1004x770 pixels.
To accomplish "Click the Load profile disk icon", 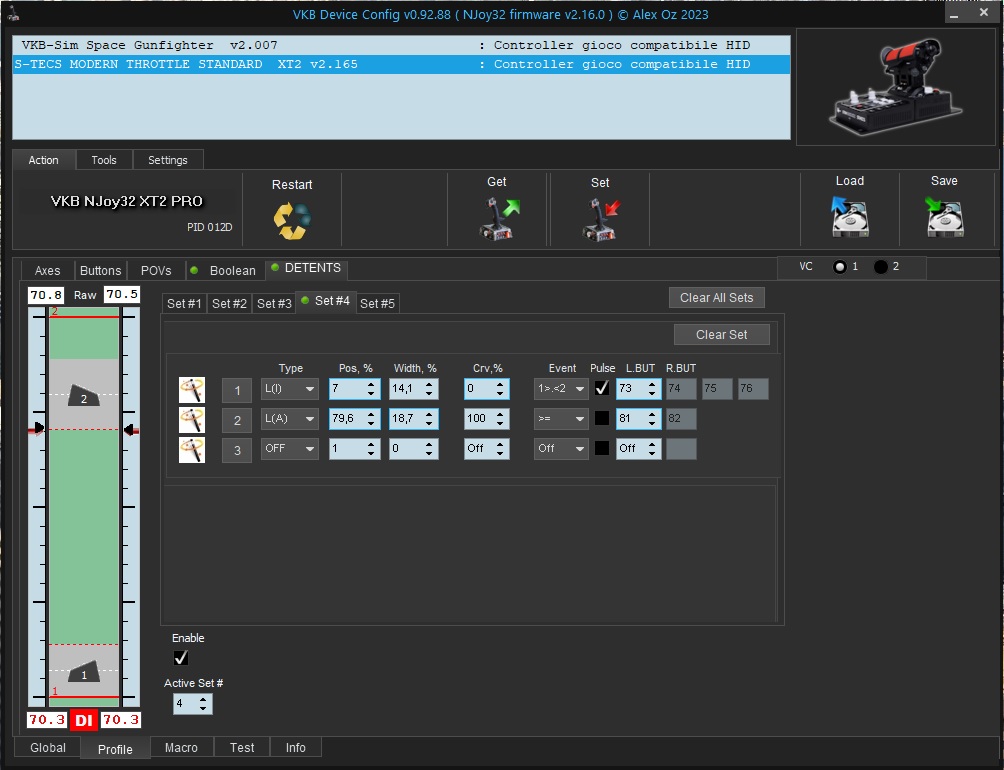I will pyautogui.click(x=849, y=217).
